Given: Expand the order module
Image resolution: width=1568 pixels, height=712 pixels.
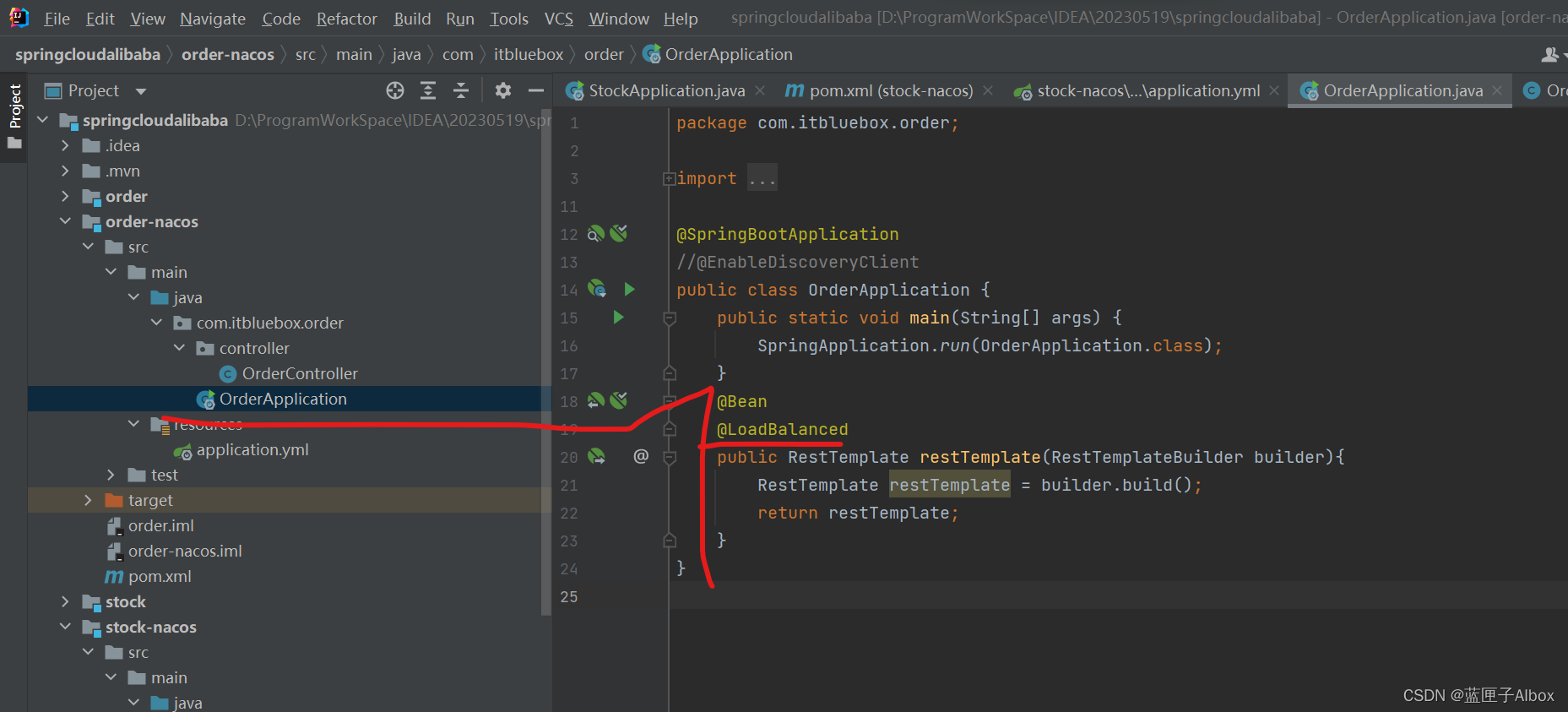Looking at the screenshot, I should point(66,196).
